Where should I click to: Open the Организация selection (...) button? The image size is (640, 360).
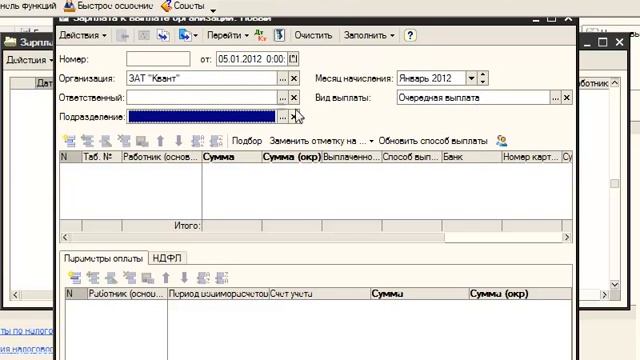pos(282,78)
